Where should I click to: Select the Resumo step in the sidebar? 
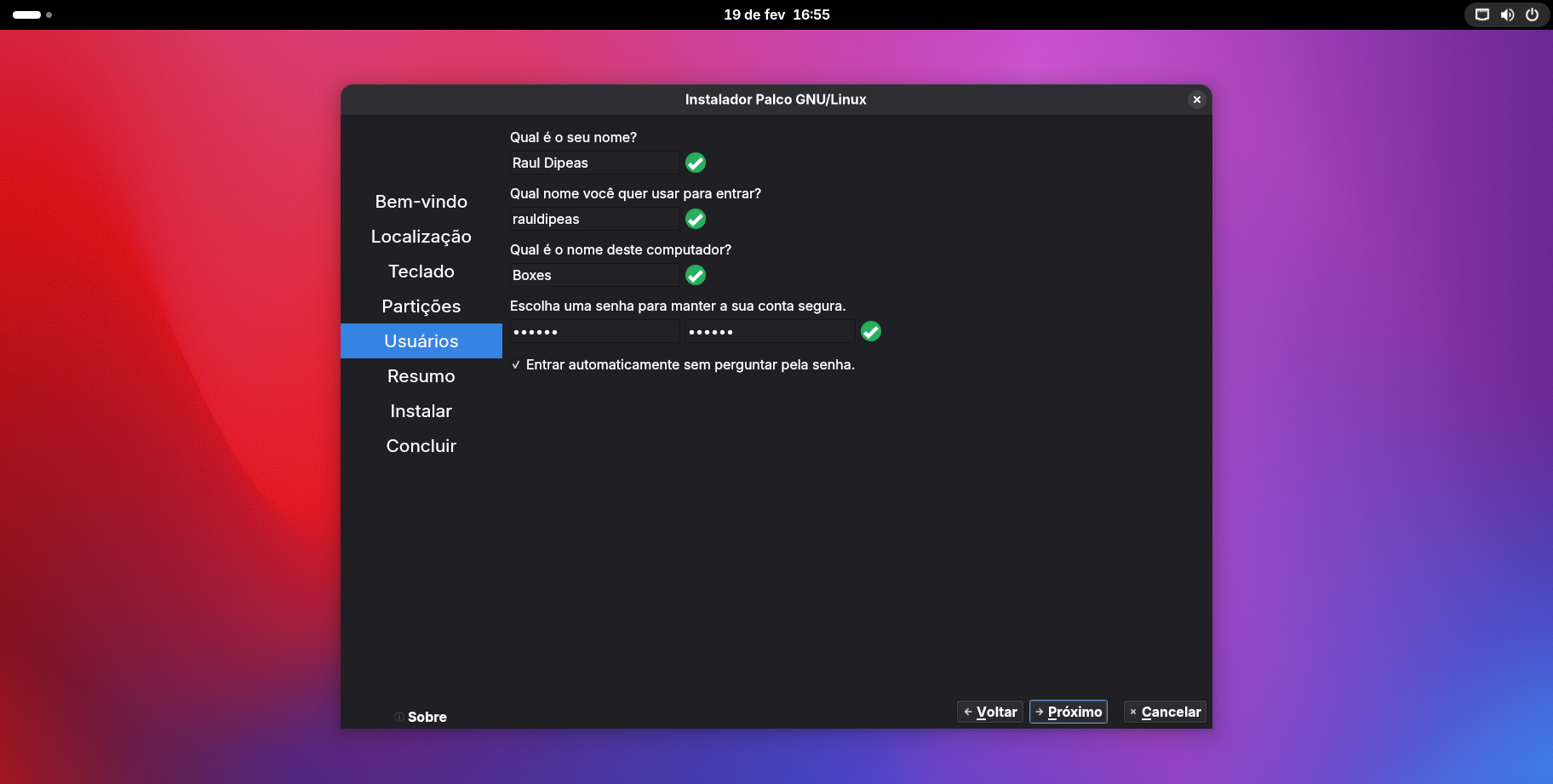pos(421,376)
